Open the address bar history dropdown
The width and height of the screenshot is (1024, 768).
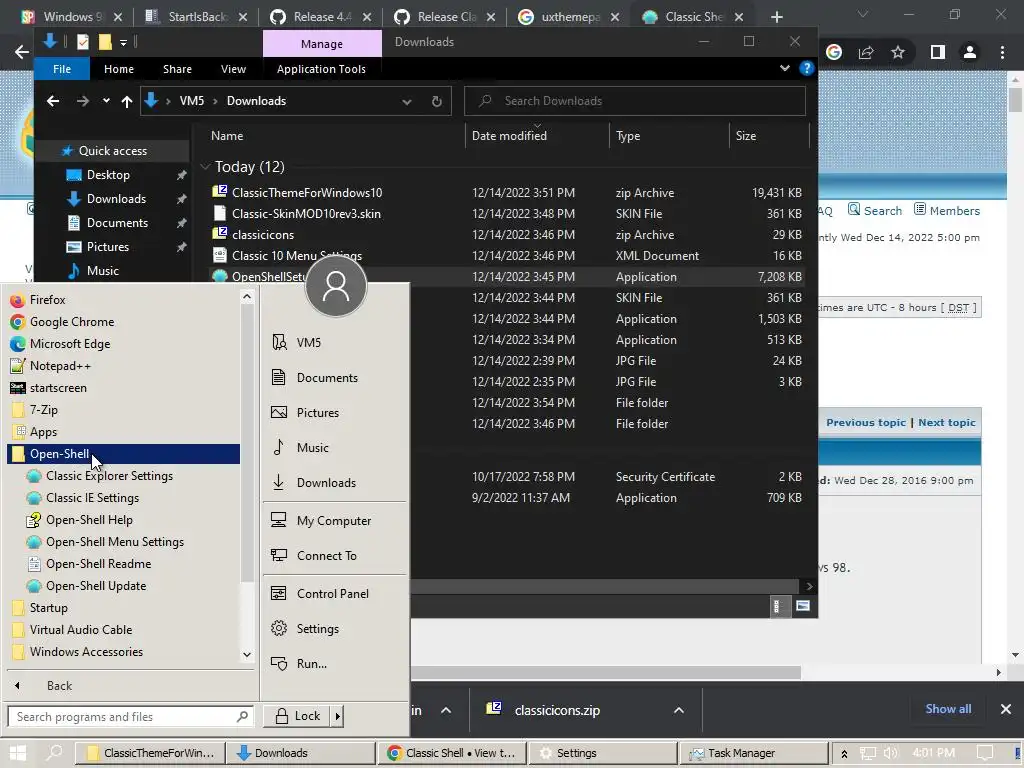coord(407,101)
